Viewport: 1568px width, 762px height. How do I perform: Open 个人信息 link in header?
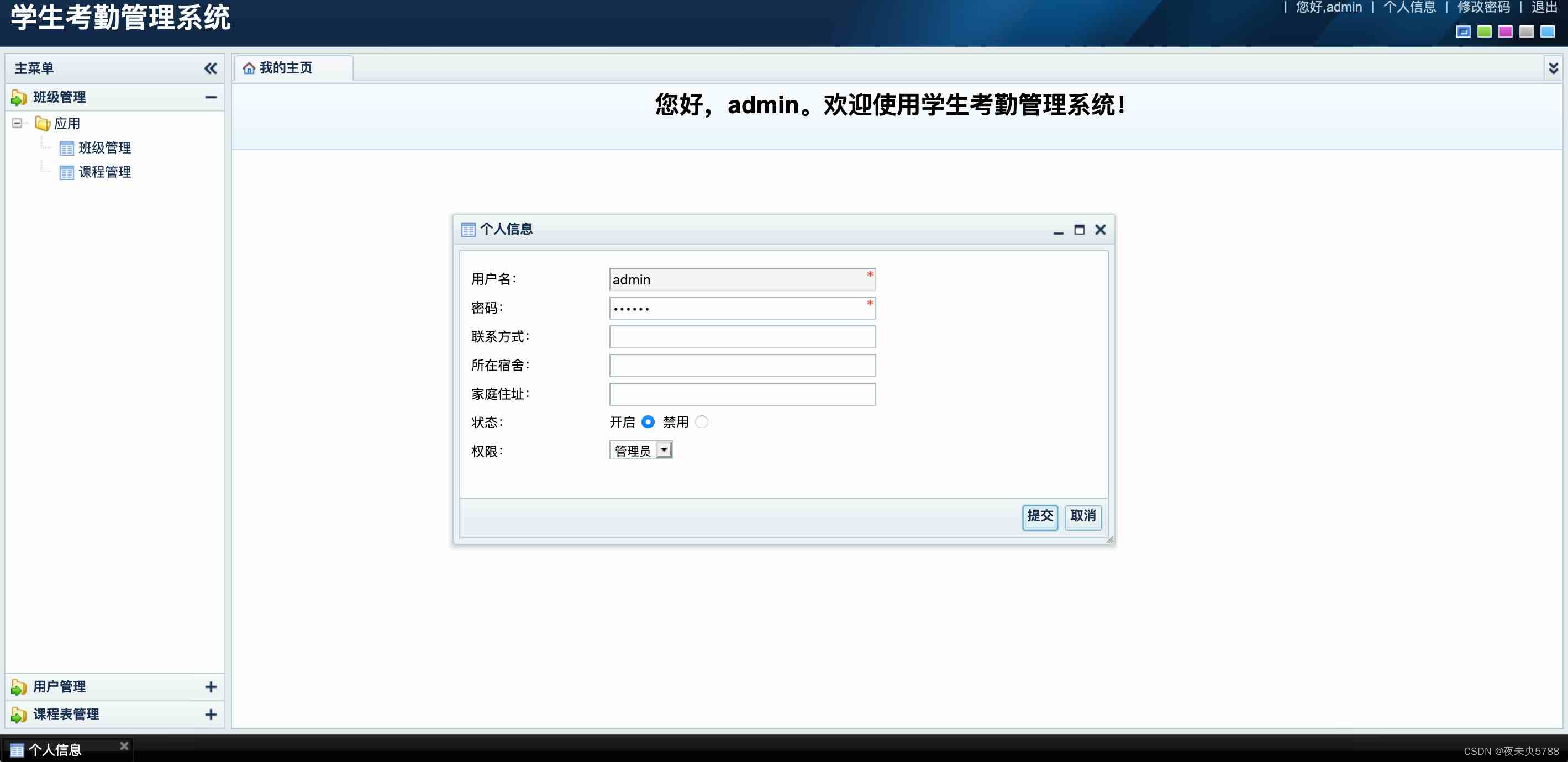[1409, 7]
